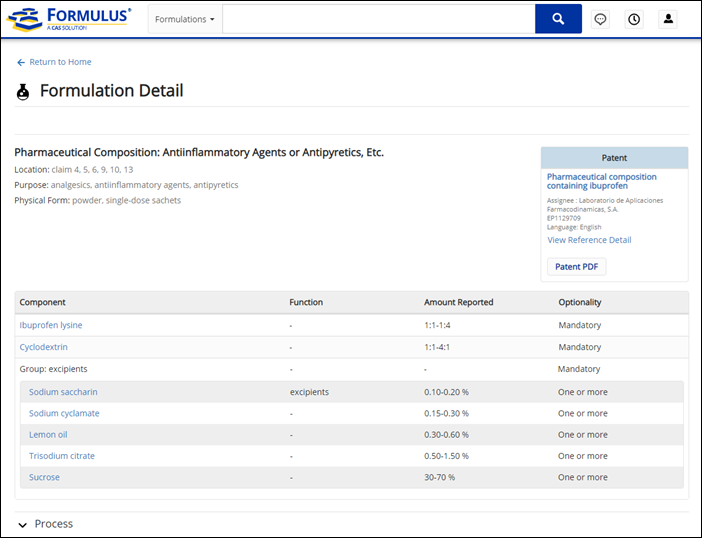Open the Sodium cyclamate link
Viewport: 702px width, 538px height.
[64, 413]
